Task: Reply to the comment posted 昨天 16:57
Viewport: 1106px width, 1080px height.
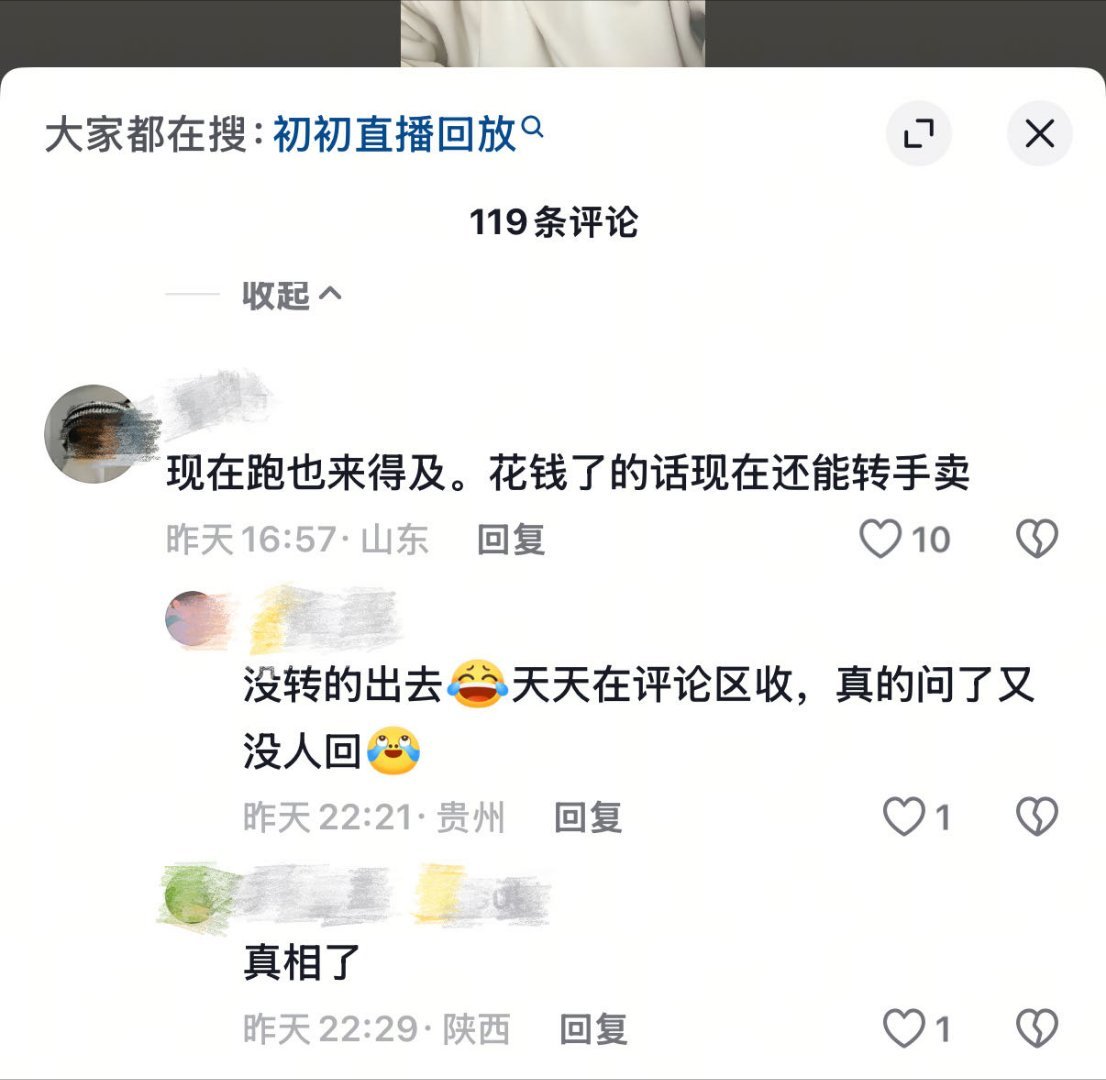Action: coord(511,540)
